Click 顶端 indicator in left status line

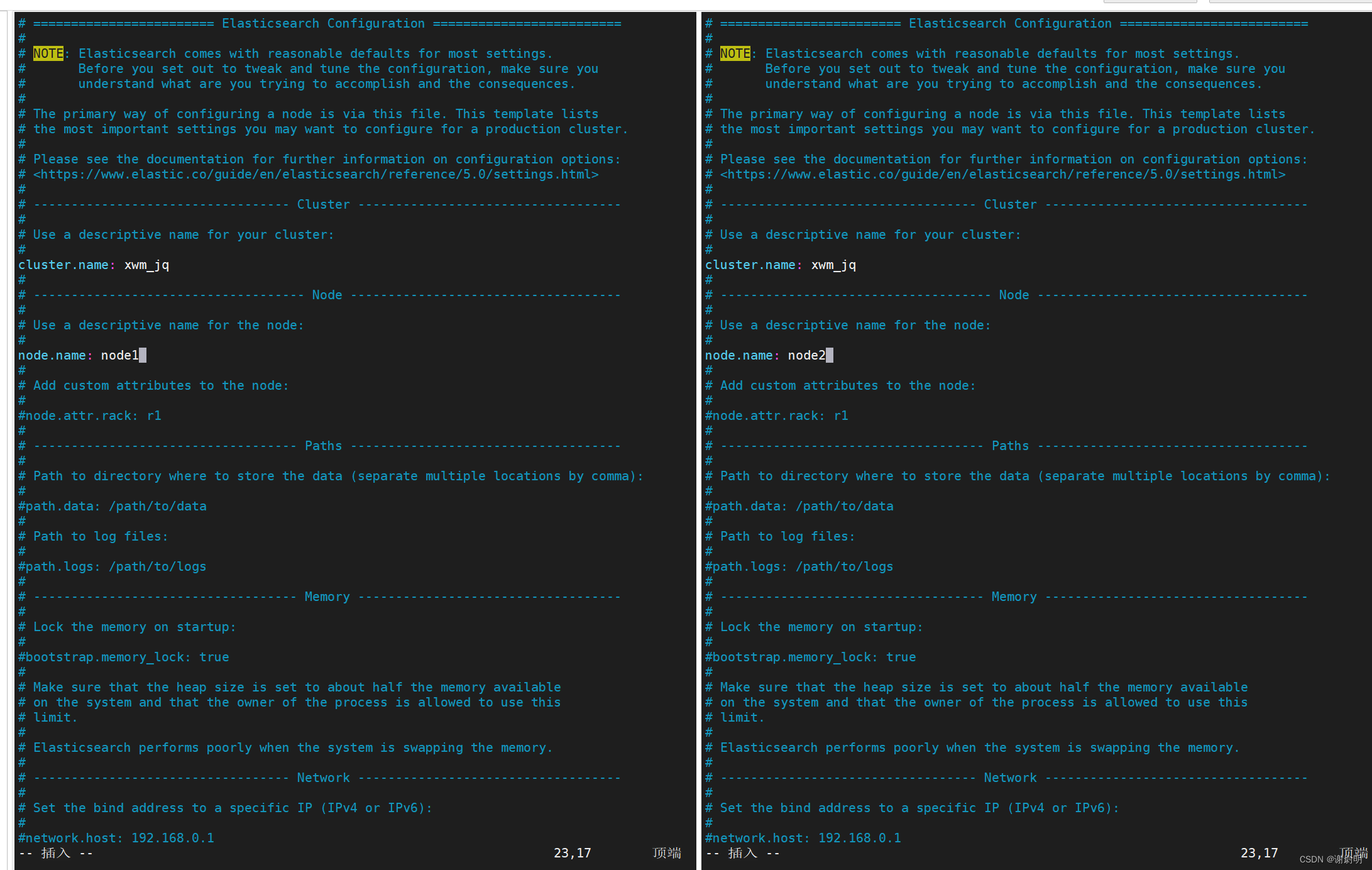coord(667,853)
